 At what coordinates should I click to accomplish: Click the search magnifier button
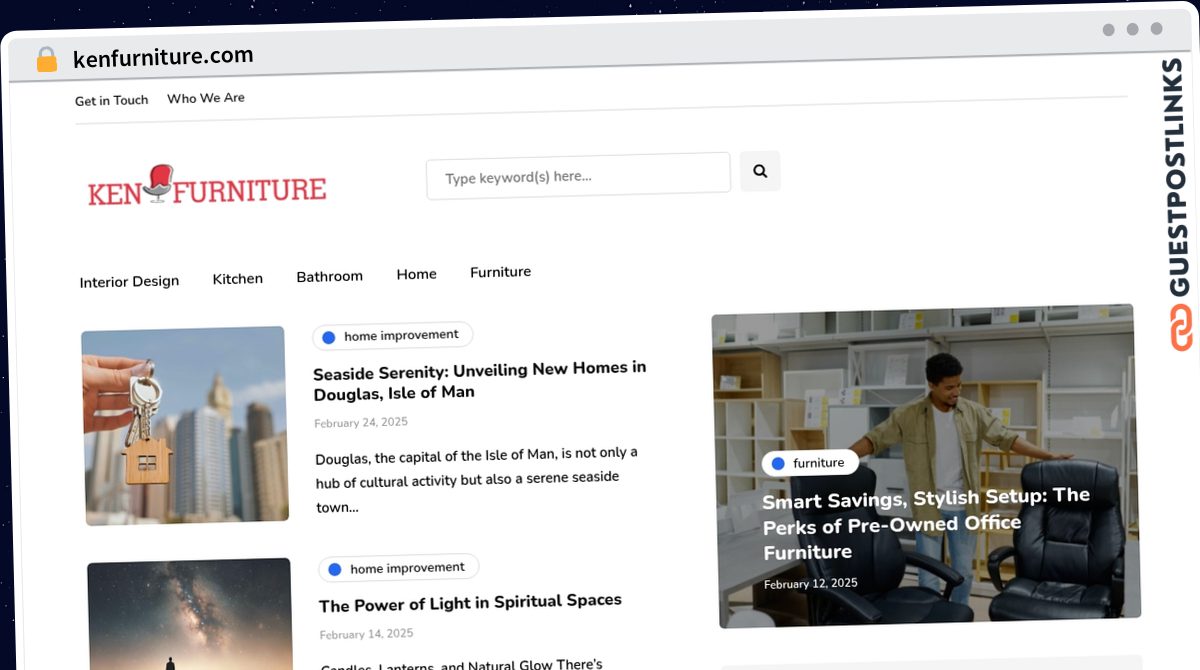pyautogui.click(x=760, y=171)
